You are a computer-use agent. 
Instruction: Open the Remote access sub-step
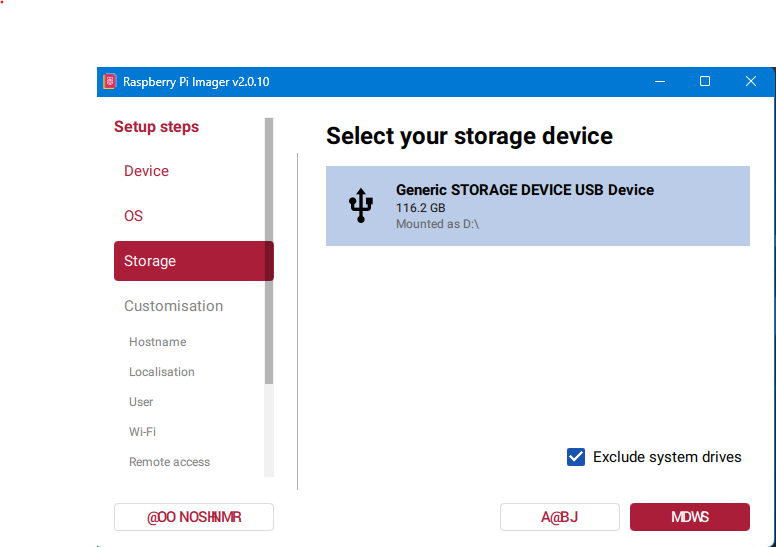[169, 462]
